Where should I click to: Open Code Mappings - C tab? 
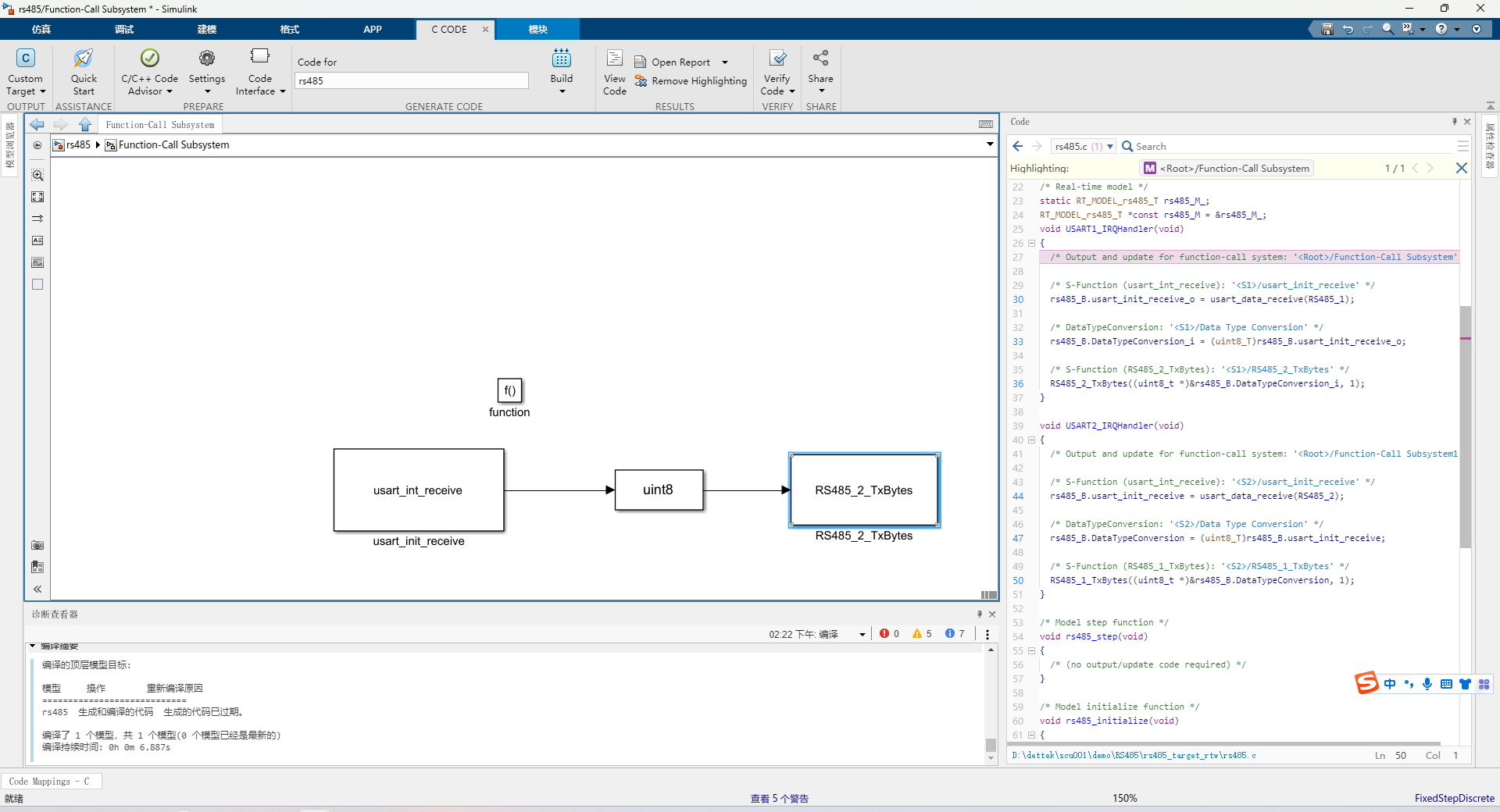[x=49, y=781]
